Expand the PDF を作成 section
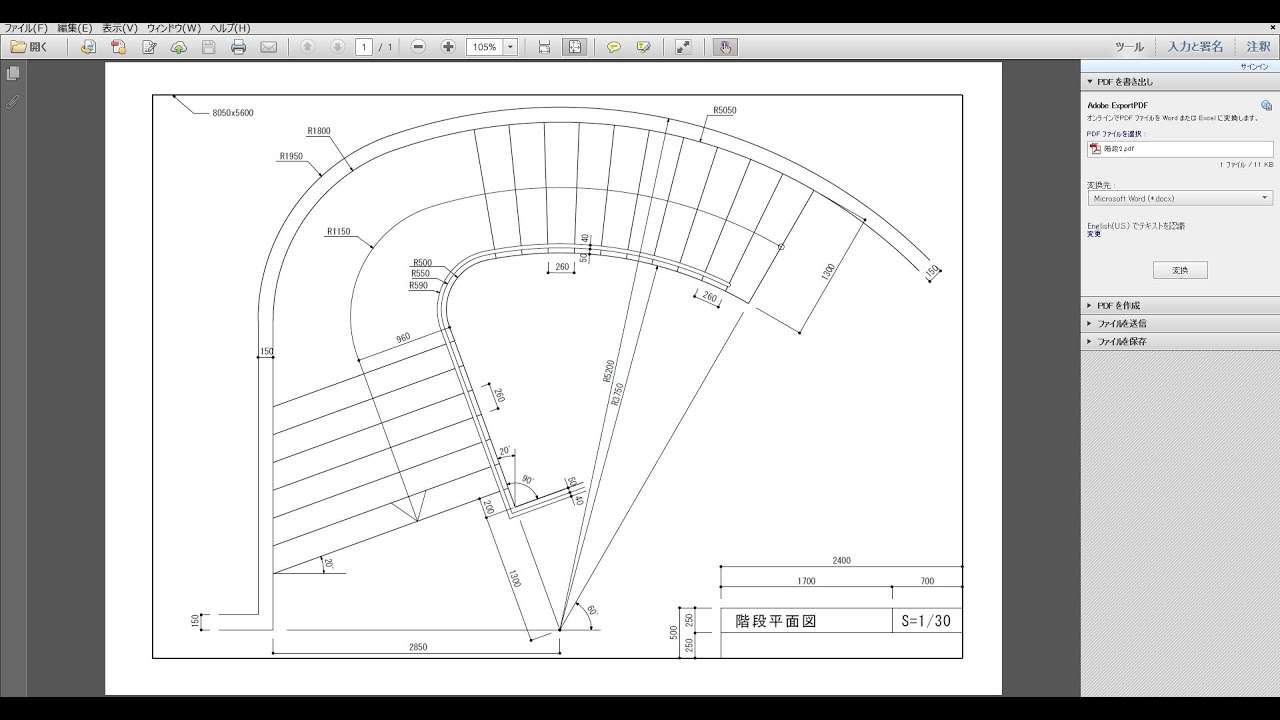 click(1180, 305)
